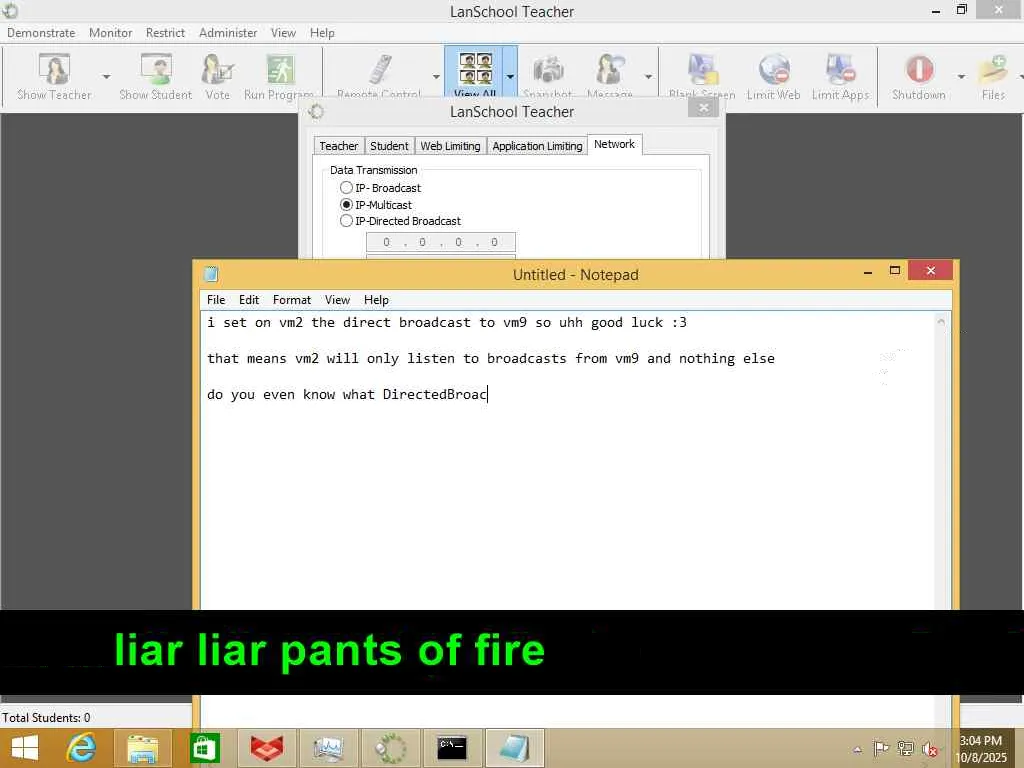
Task: Click the Run Program toolbar icon
Action: click(x=280, y=76)
